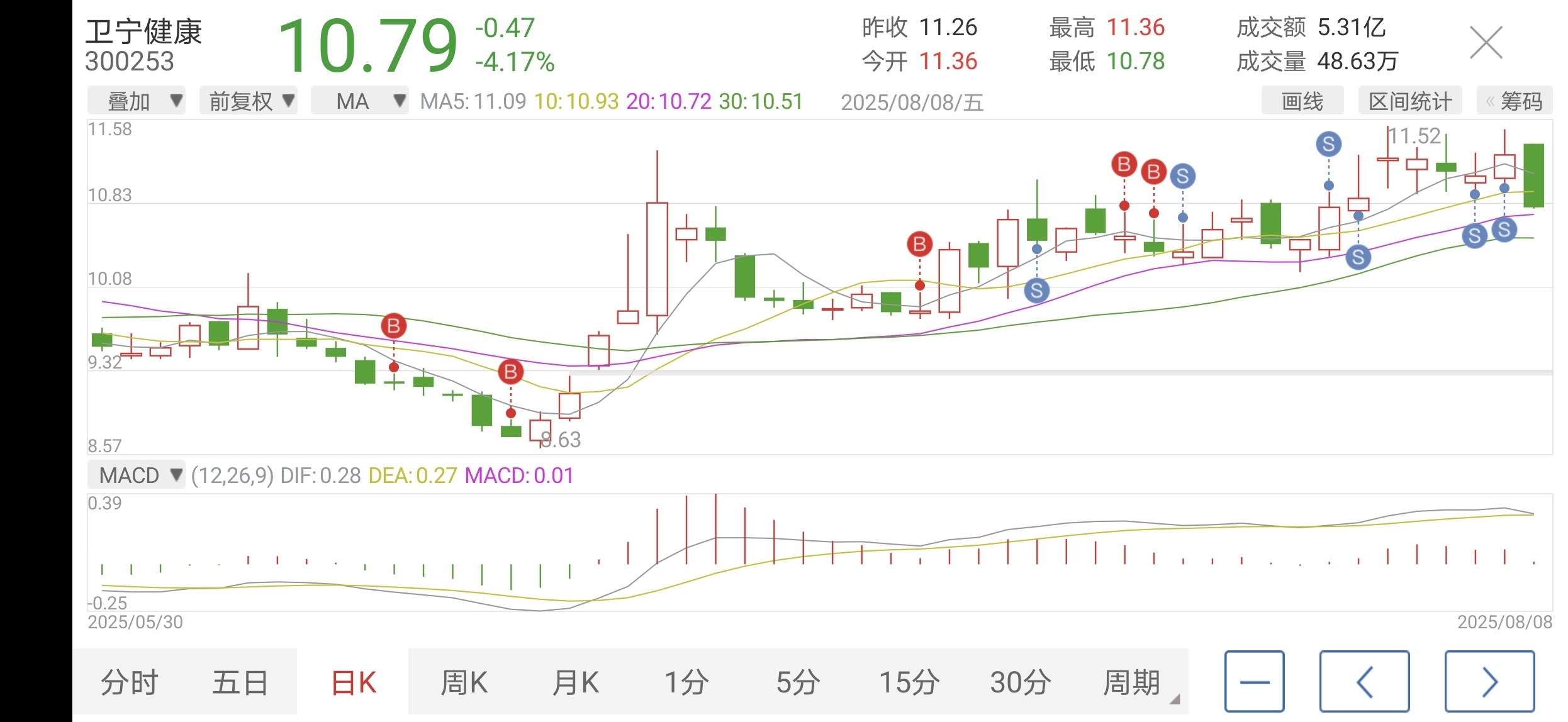
Task: Click the date 2025/08/08/五 label
Action: coord(912,103)
